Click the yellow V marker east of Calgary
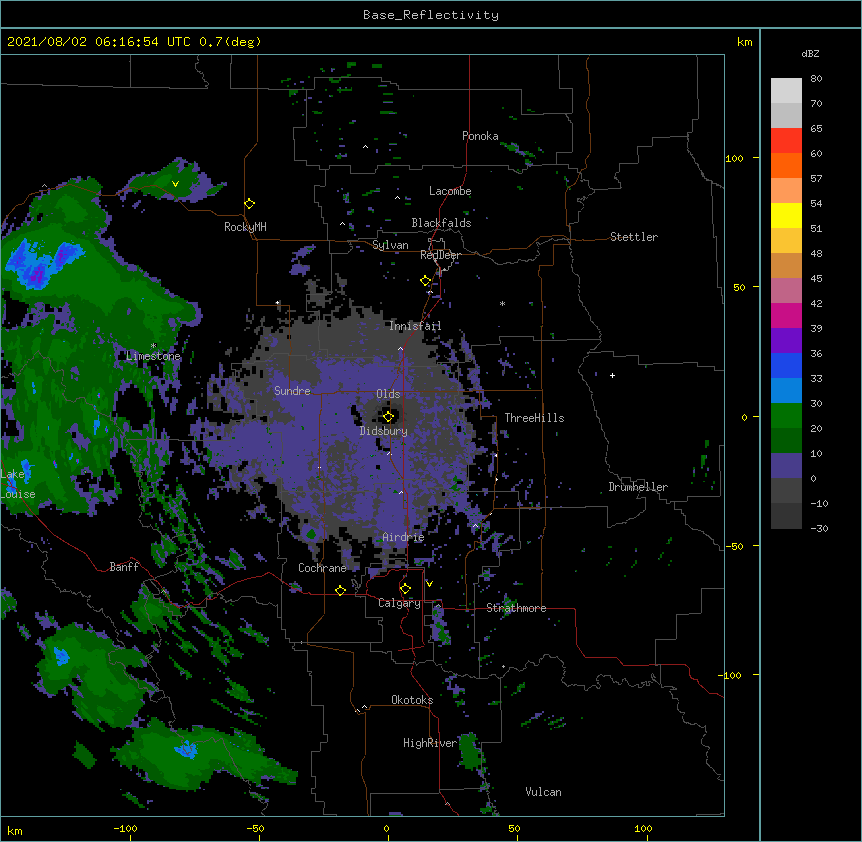This screenshot has height=842, width=862. pyautogui.click(x=429, y=584)
